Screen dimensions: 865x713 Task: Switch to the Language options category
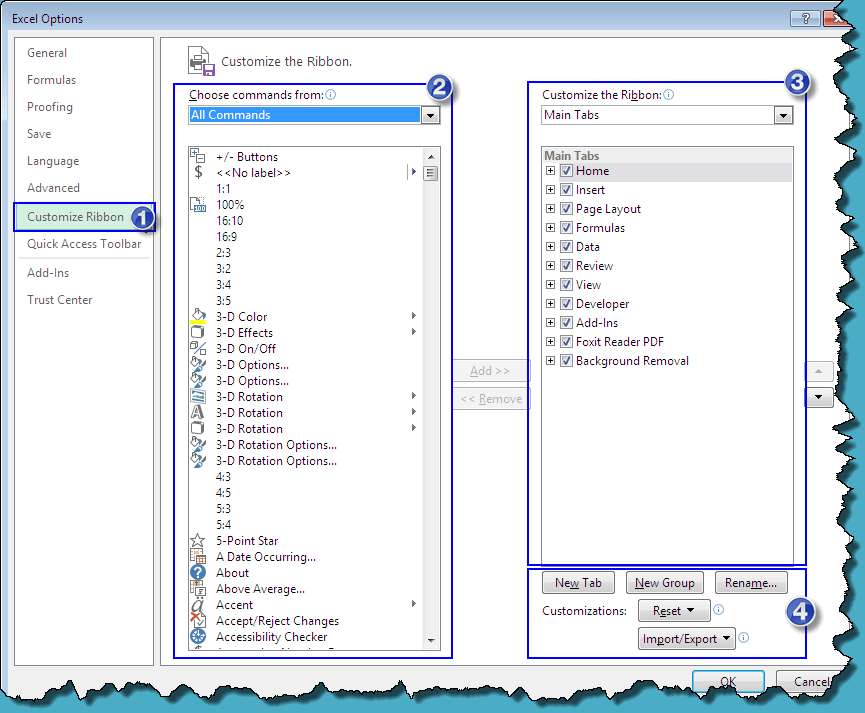click(x=53, y=161)
